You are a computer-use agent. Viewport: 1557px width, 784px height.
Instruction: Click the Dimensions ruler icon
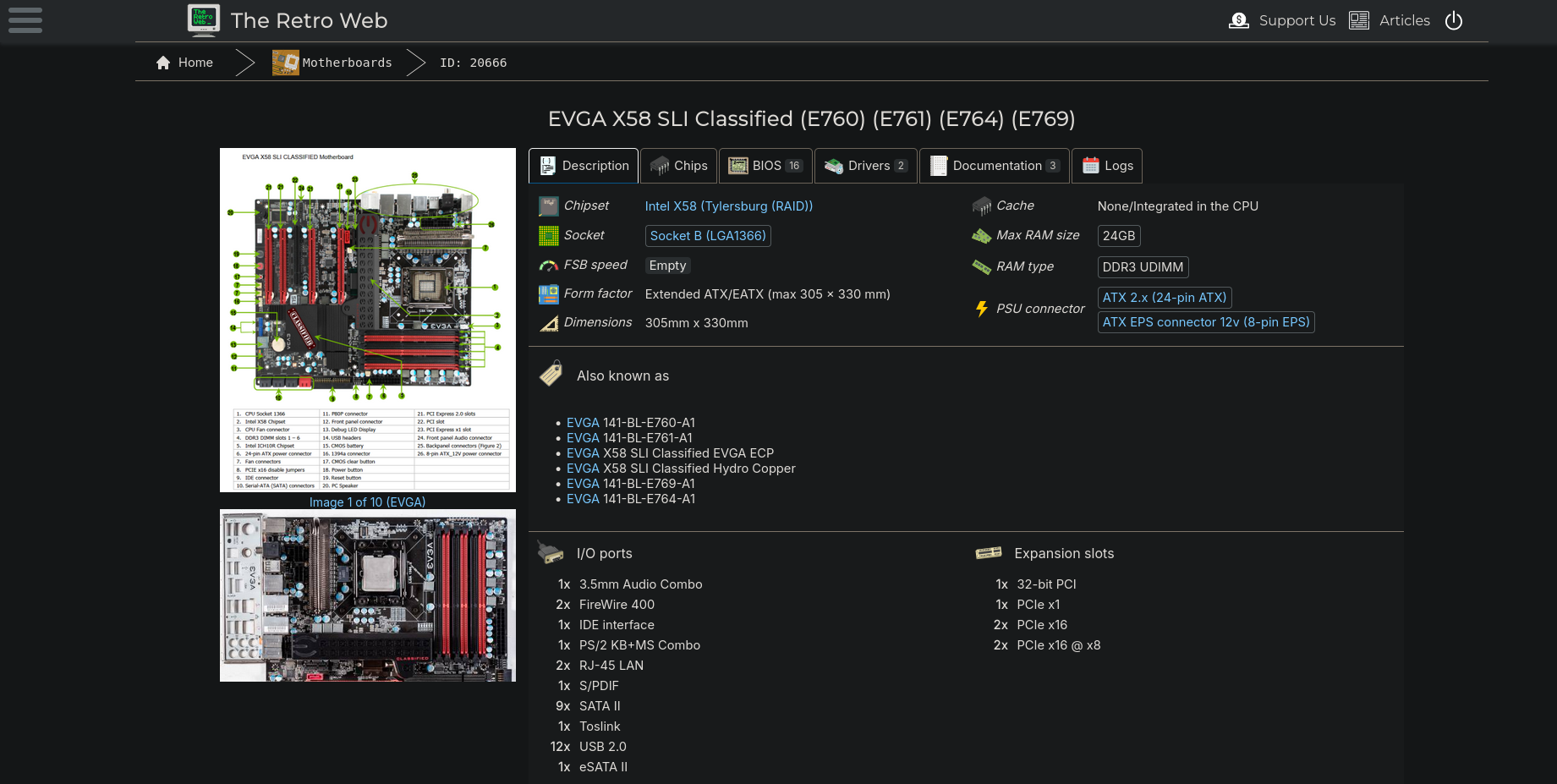coord(549,323)
